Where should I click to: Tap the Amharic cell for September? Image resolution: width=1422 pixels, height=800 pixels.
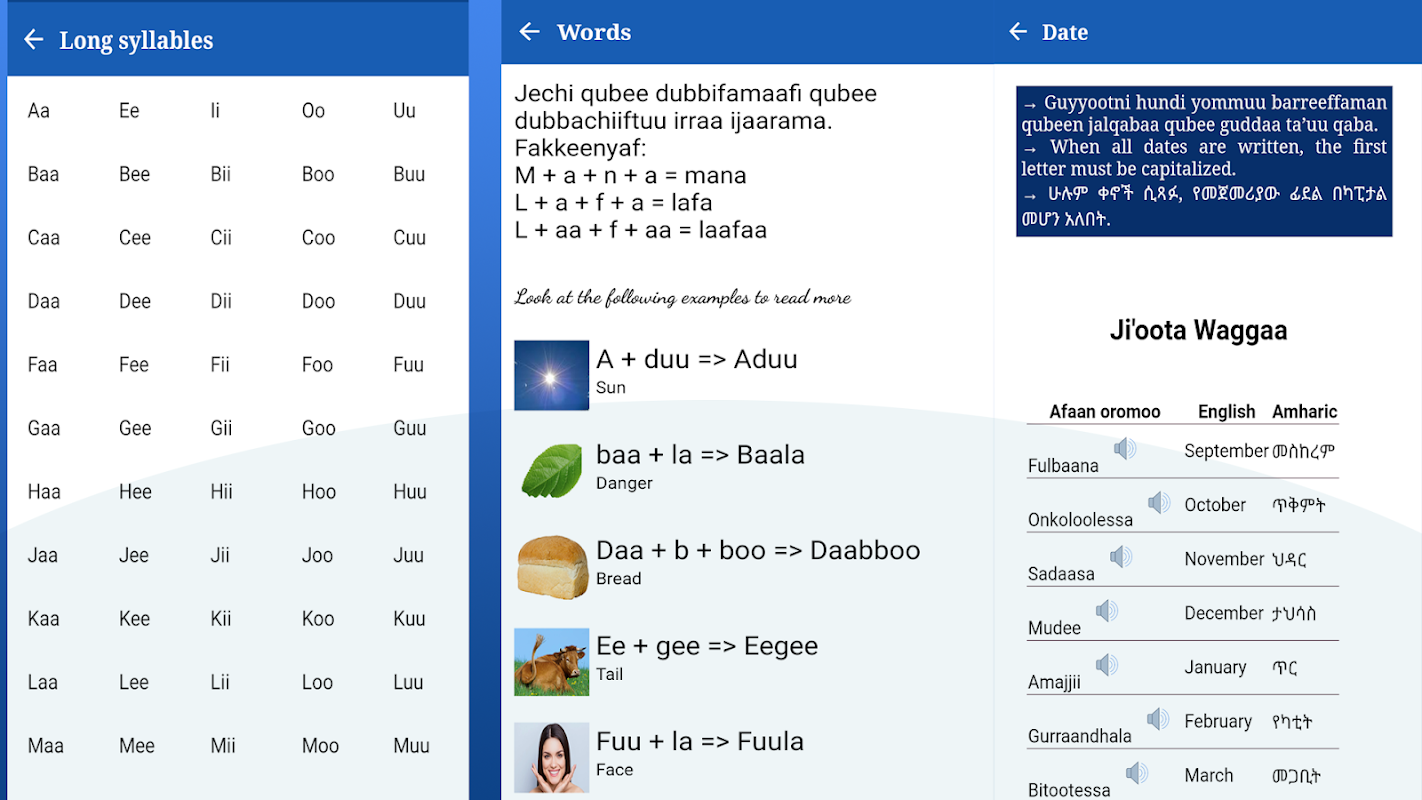(x=1304, y=451)
